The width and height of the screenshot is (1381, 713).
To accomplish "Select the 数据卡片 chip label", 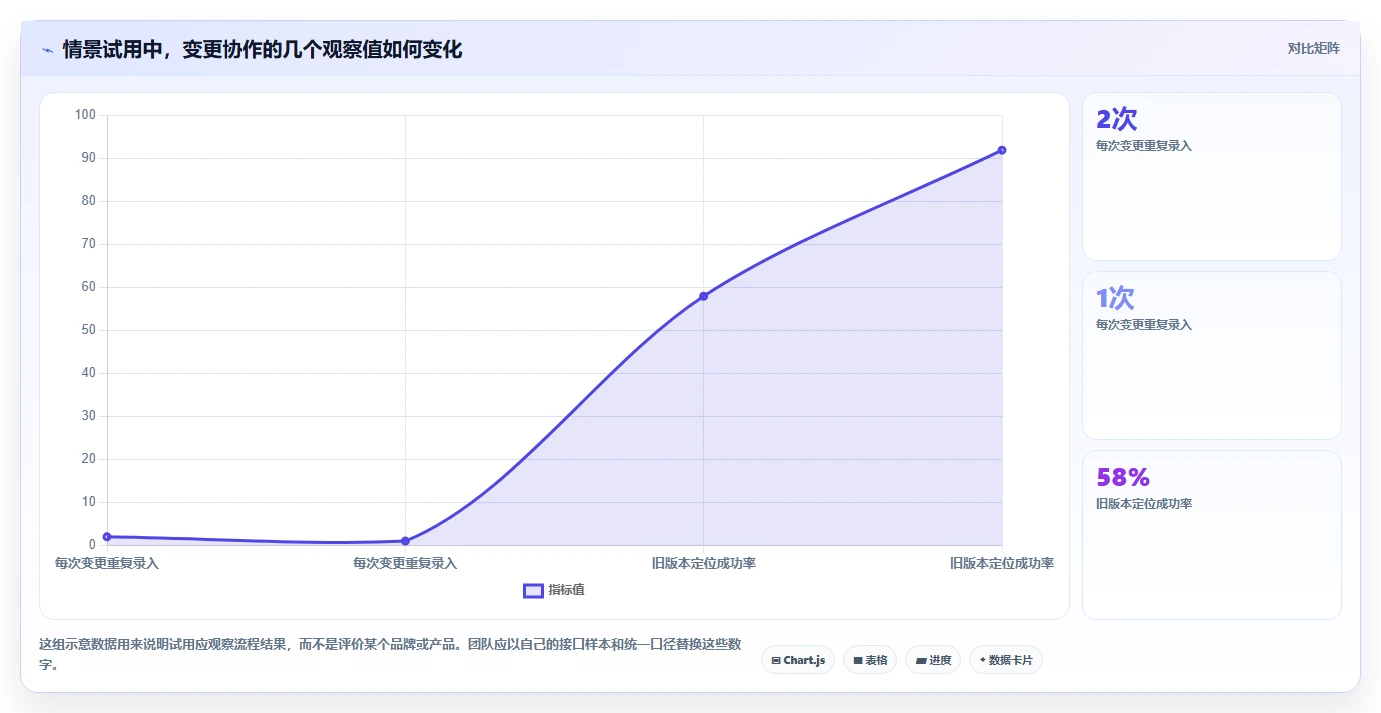I will tap(1010, 660).
